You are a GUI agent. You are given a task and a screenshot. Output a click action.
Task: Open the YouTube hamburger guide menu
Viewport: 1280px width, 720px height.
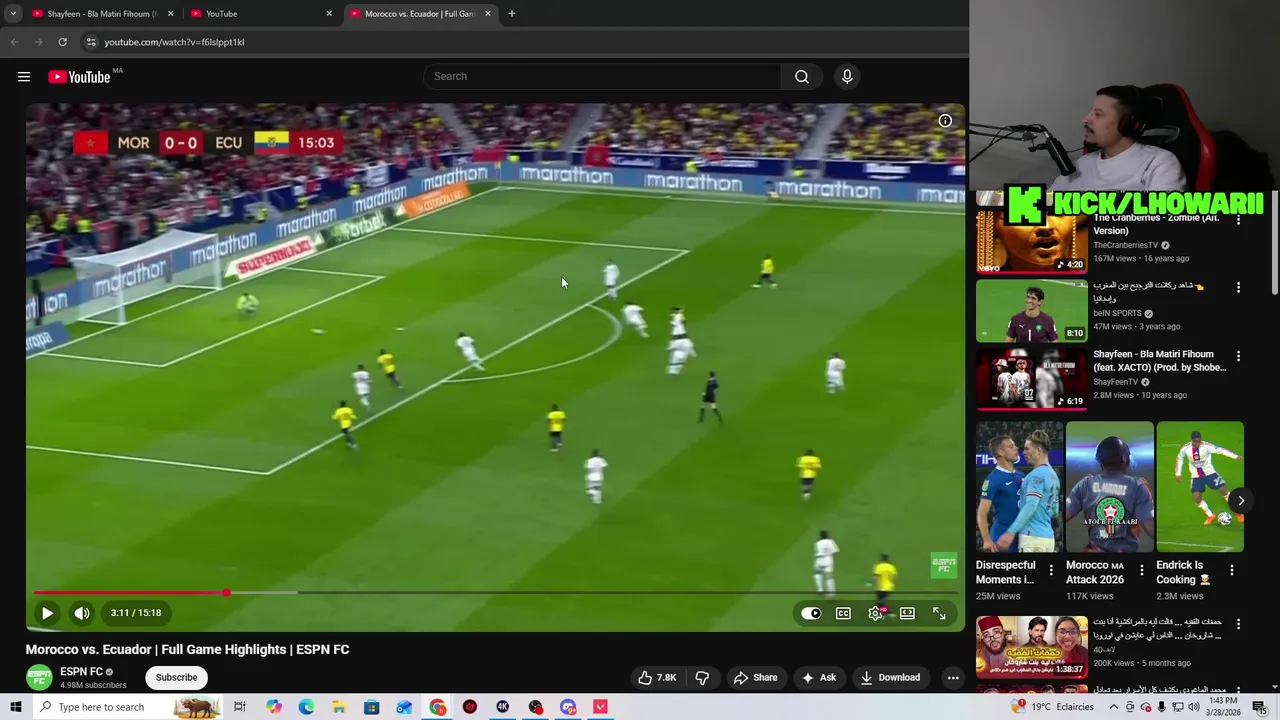[24, 77]
